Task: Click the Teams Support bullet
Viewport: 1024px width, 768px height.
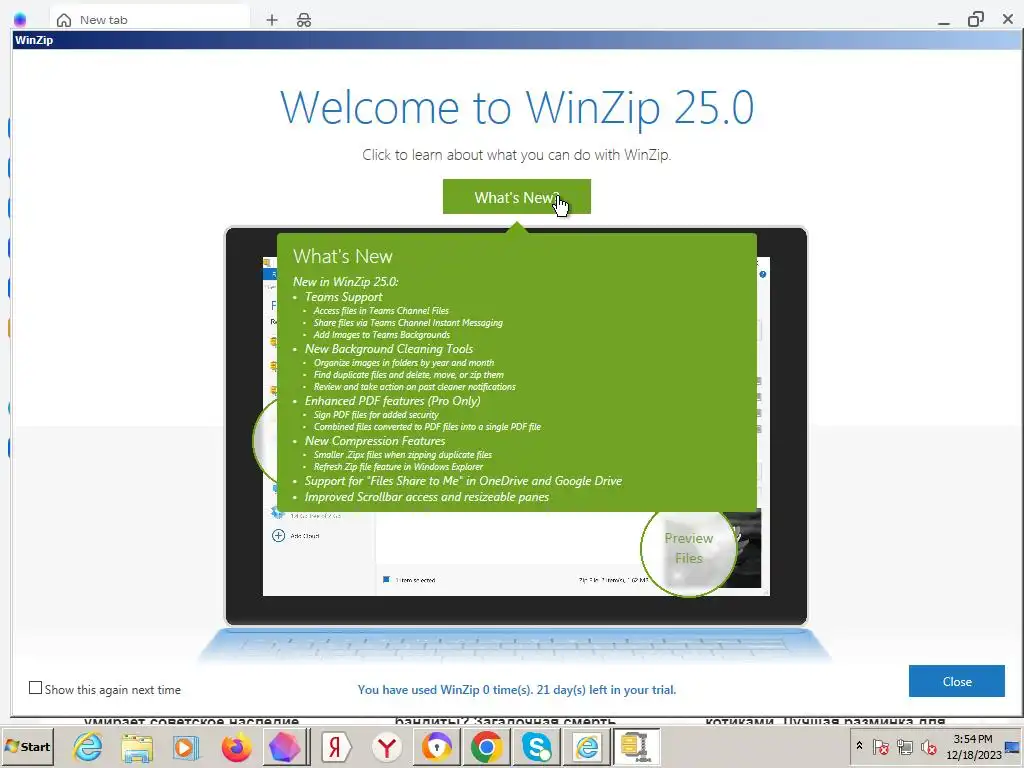Action: (344, 296)
